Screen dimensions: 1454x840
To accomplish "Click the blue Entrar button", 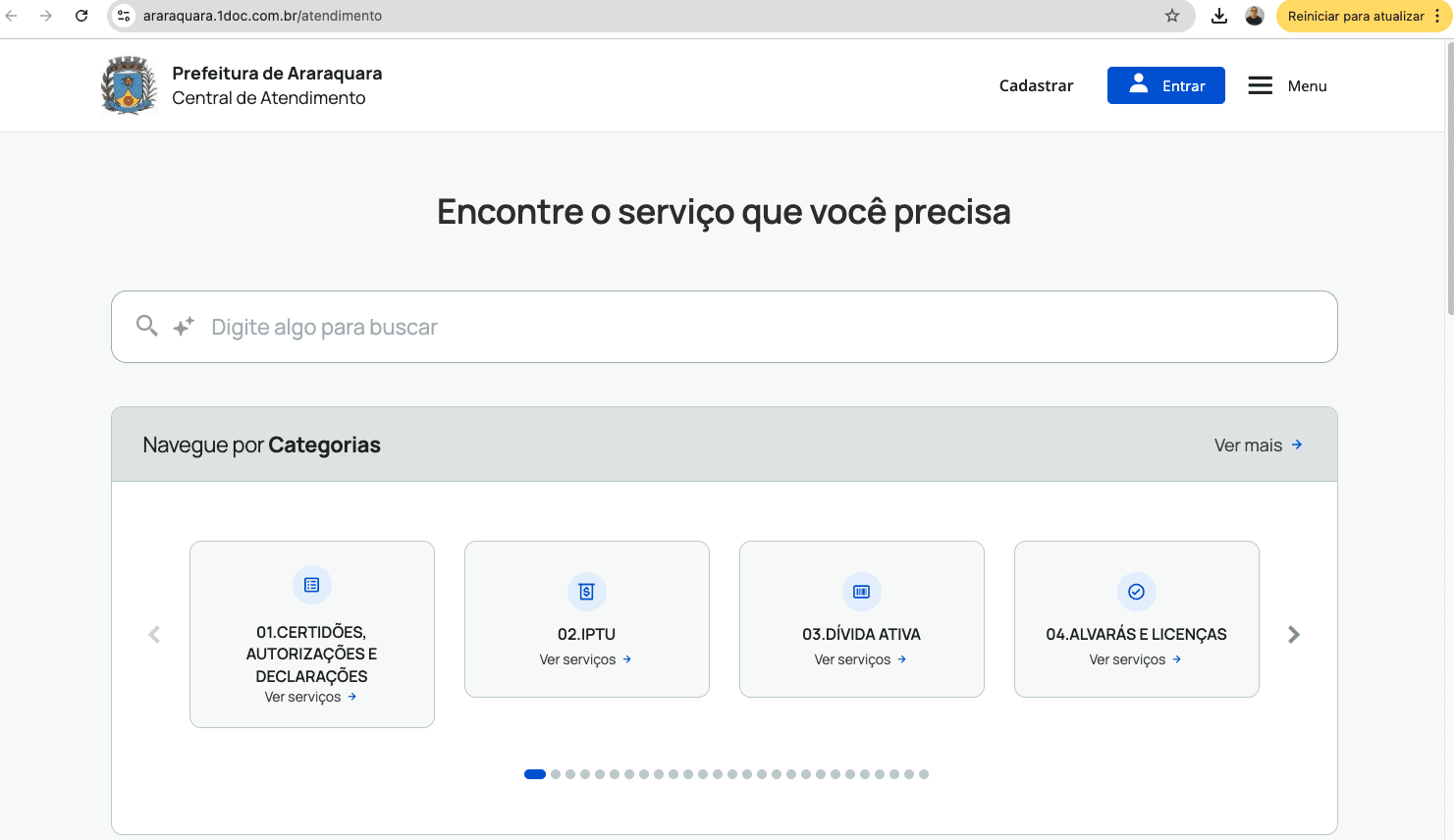I will pyautogui.click(x=1166, y=85).
